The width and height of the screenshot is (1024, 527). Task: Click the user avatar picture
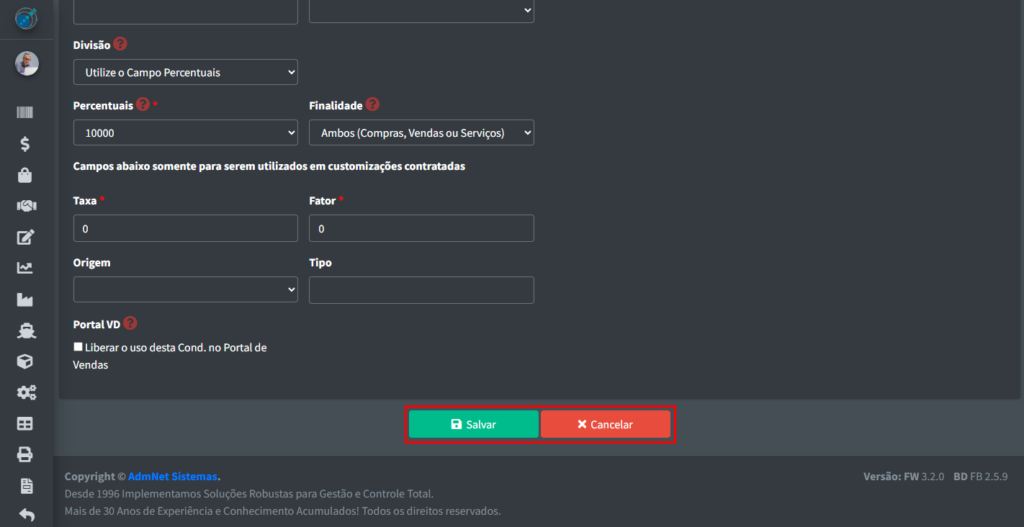coord(26,64)
